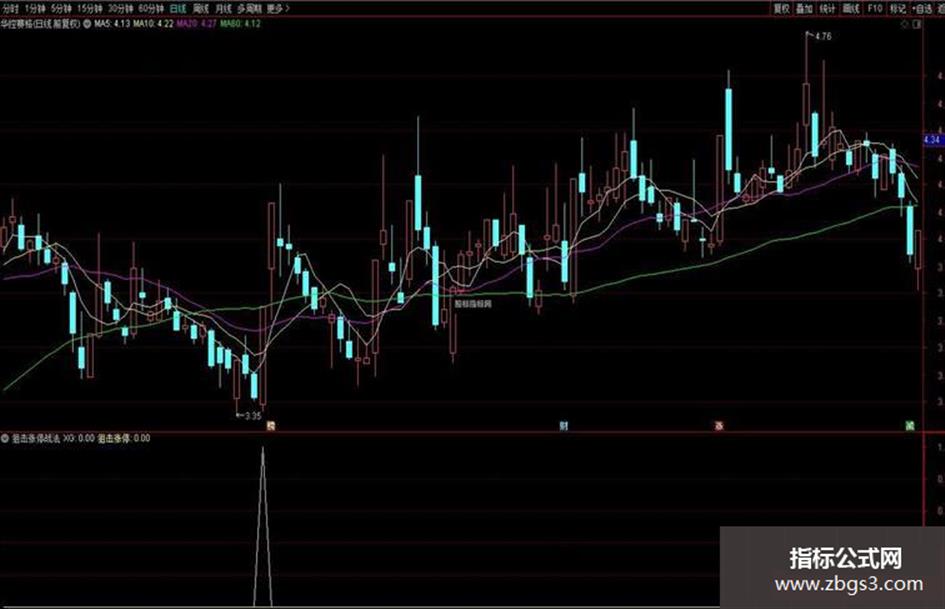Click the 复权 adjustment toolbar button
The width and height of the screenshot is (945, 609).
pos(782,8)
